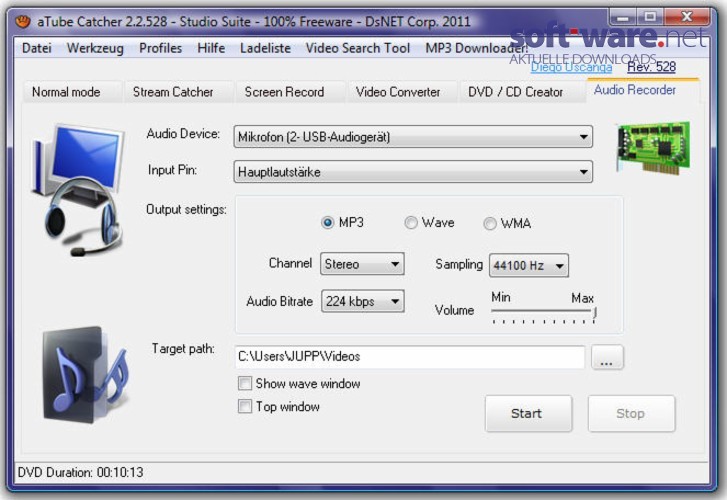Image resolution: width=727 pixels, height=500 pixels.
Task: Open the Werkzeug menu
Action: pos(95,48)
